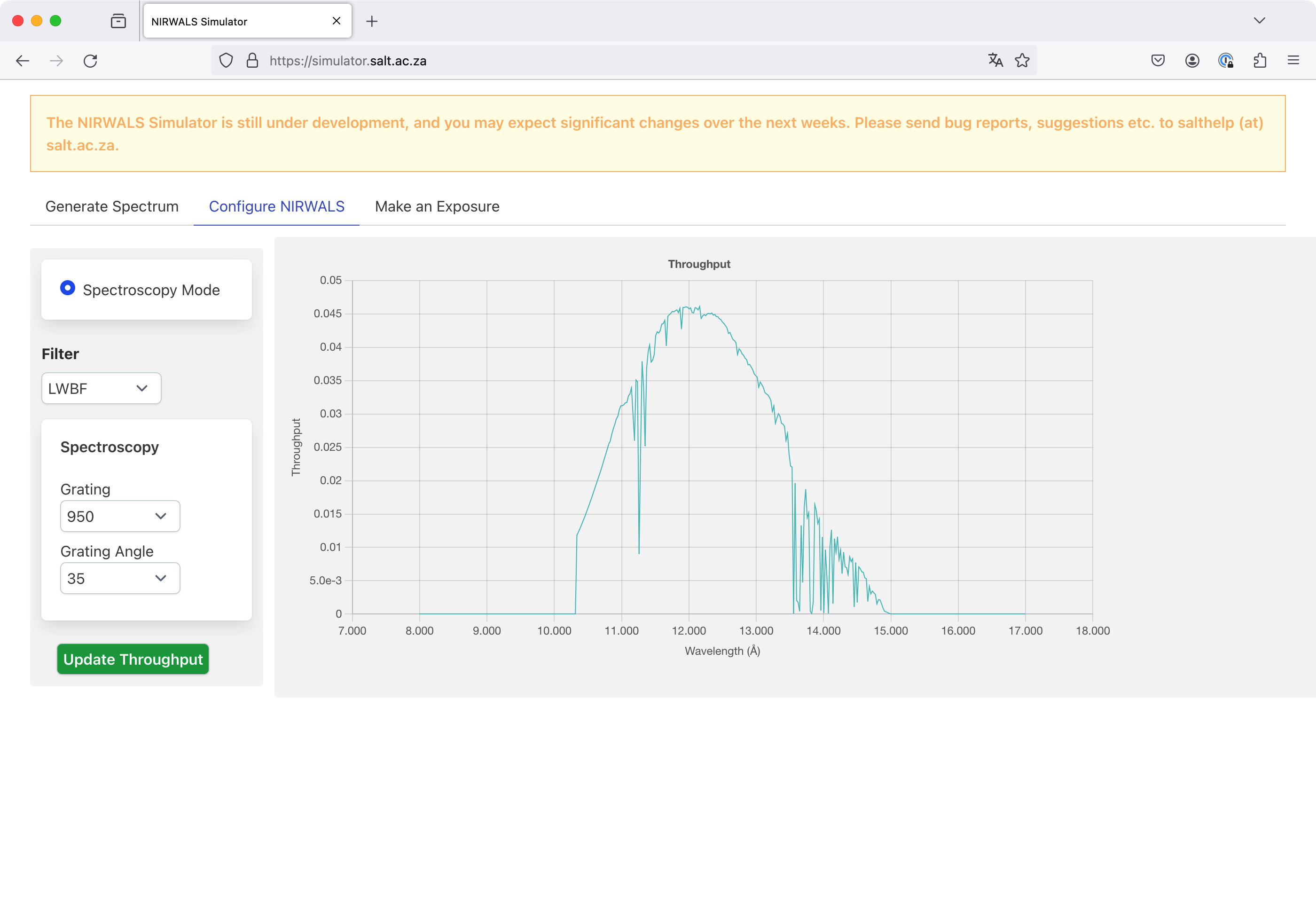Open the LWBF filter dropdown
Image resolution: width=1316 pixels, height=911 pixels.
click(101, 388)
